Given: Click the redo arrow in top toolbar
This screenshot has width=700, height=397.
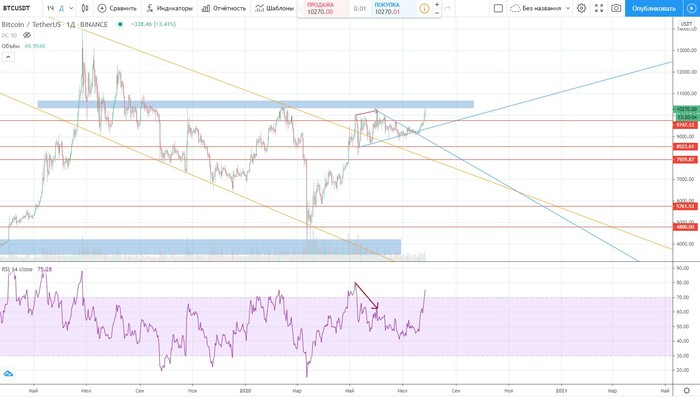Looking at the screenshot, I should click(447, 8).
